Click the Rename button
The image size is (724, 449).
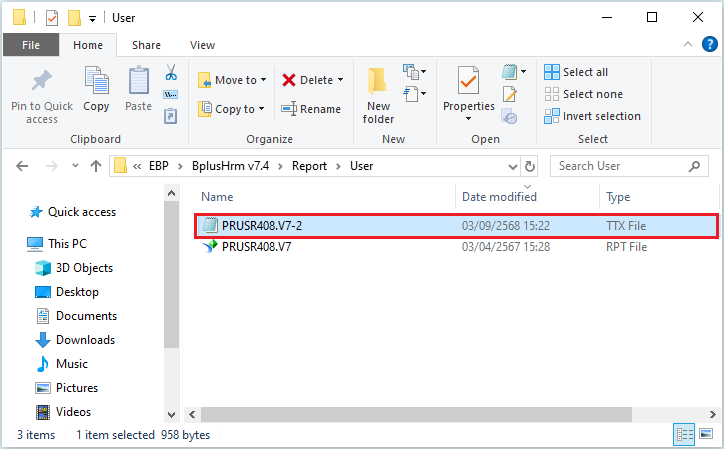pyautogui.click(x=311, y=109)
